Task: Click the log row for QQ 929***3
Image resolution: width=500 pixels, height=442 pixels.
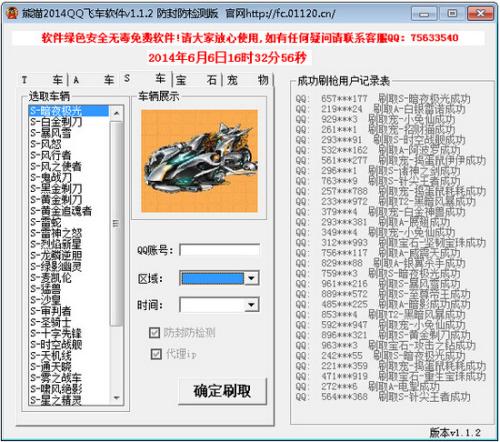Action: 375,119
